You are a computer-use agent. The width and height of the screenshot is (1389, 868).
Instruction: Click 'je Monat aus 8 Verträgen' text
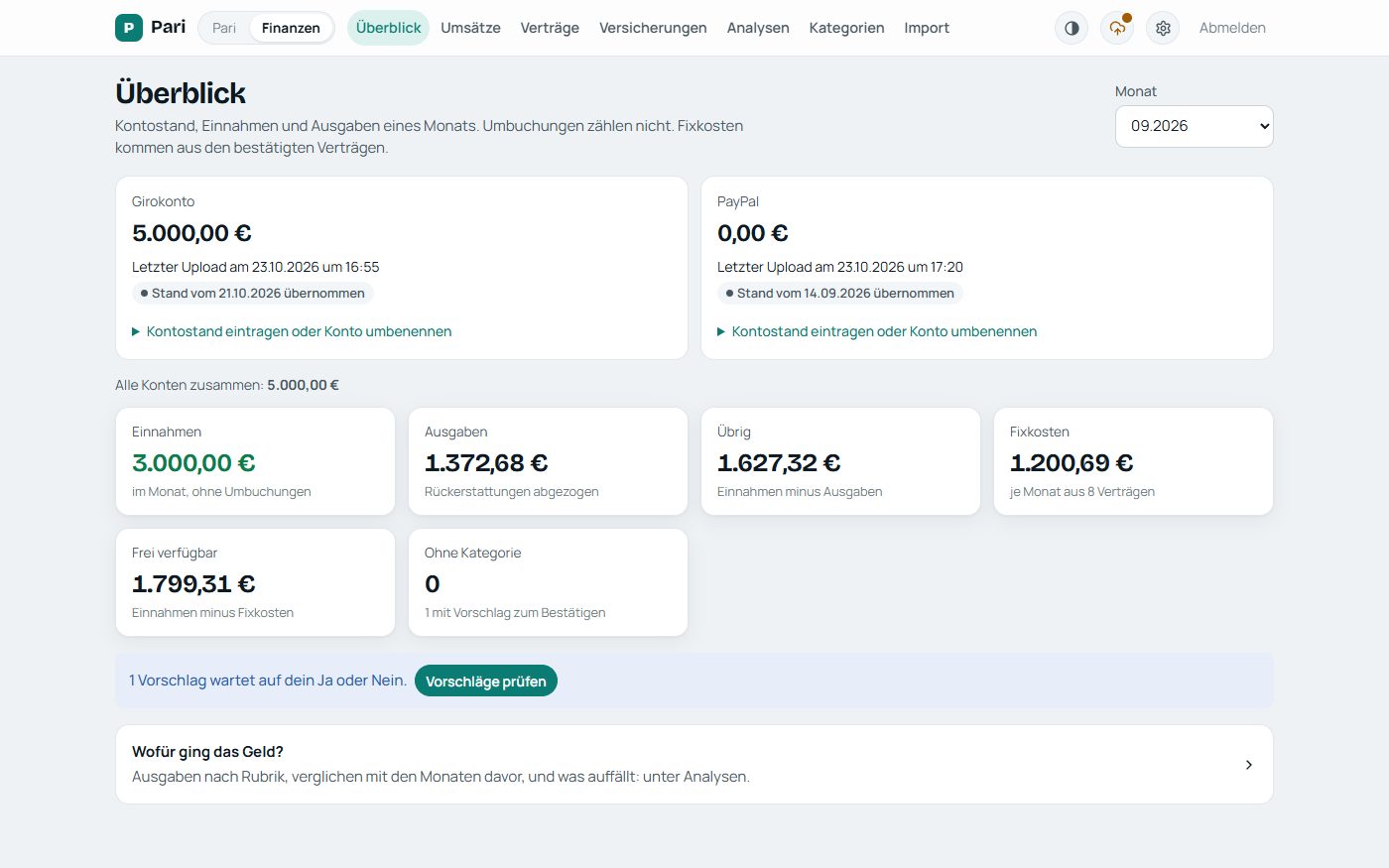tap(1082, 492)
